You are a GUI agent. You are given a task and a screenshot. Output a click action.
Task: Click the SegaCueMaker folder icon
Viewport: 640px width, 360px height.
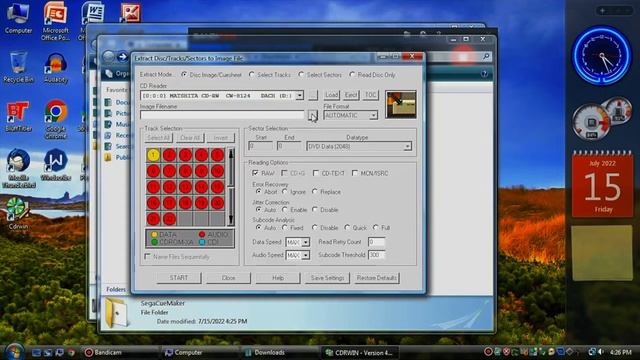click(116, 312)
